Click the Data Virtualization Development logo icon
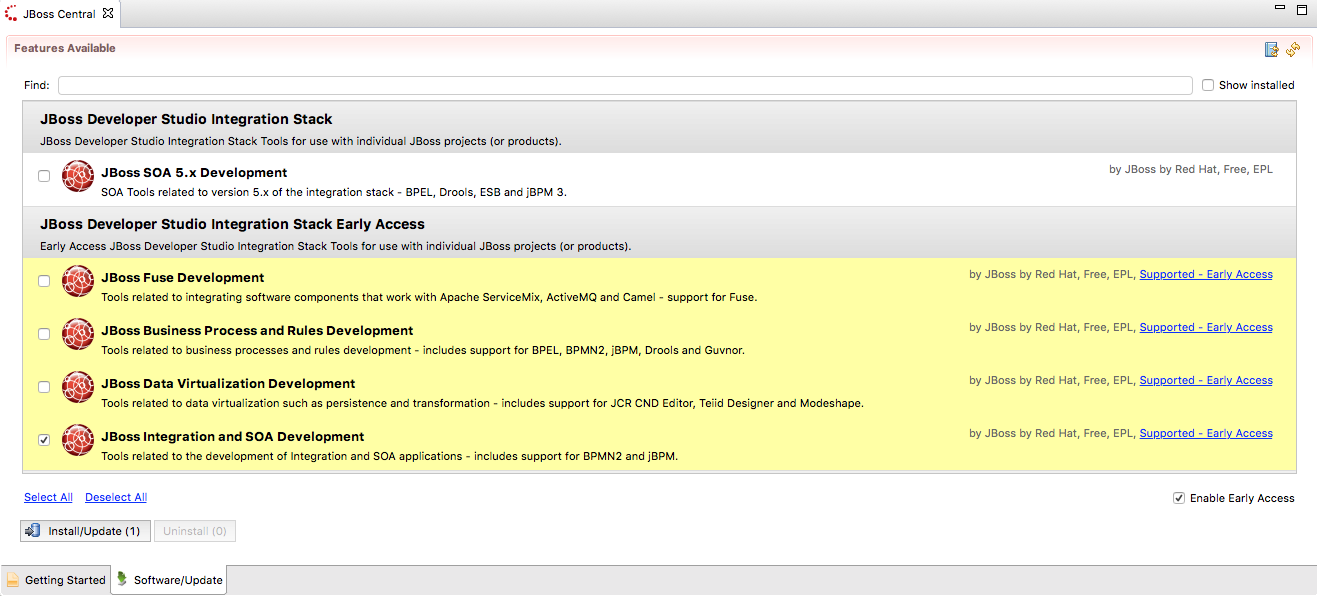The width and height of the screenshot is (1317, 596). pos(78,387)
